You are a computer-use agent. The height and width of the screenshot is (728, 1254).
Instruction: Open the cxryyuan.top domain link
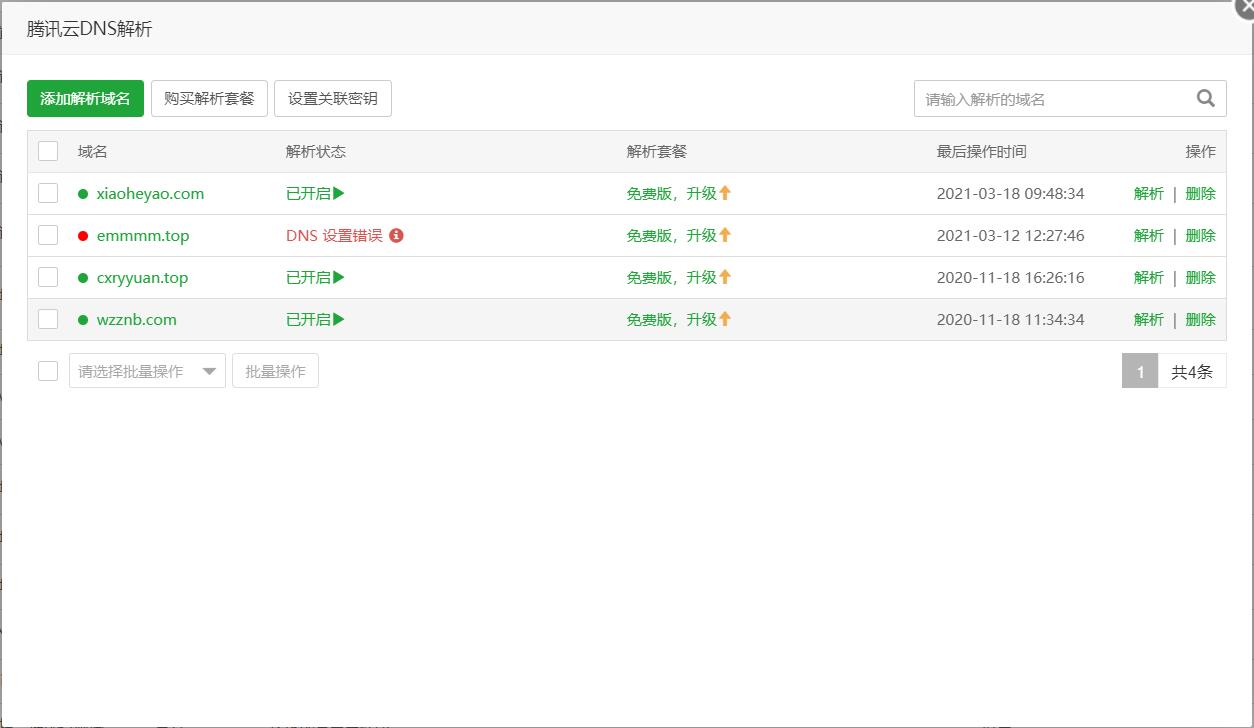[142, 277]
